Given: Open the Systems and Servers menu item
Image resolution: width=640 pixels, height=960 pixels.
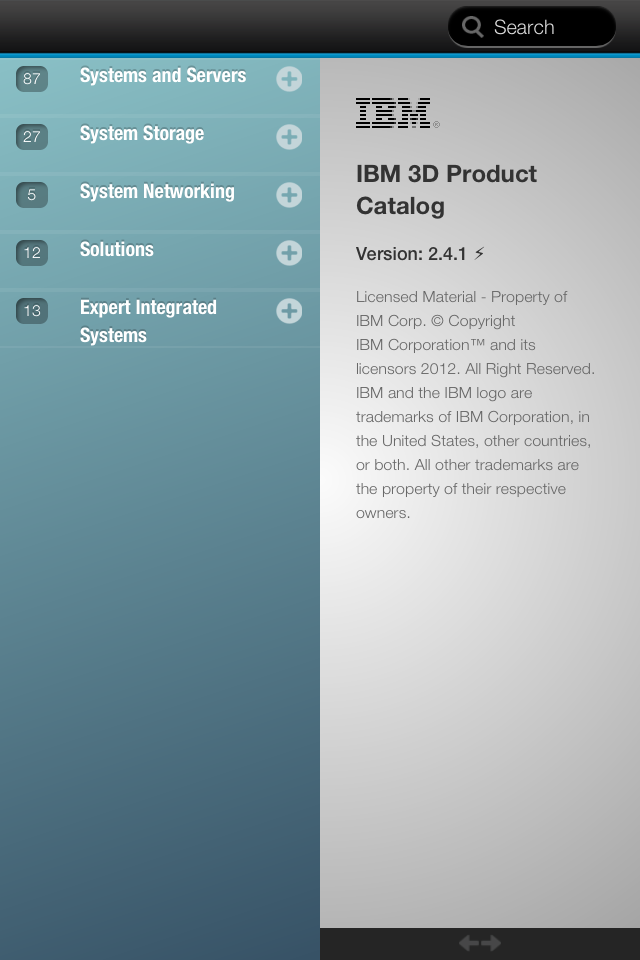Looking at the screenshot, I should pyautogui.click(x=163, y=76).
